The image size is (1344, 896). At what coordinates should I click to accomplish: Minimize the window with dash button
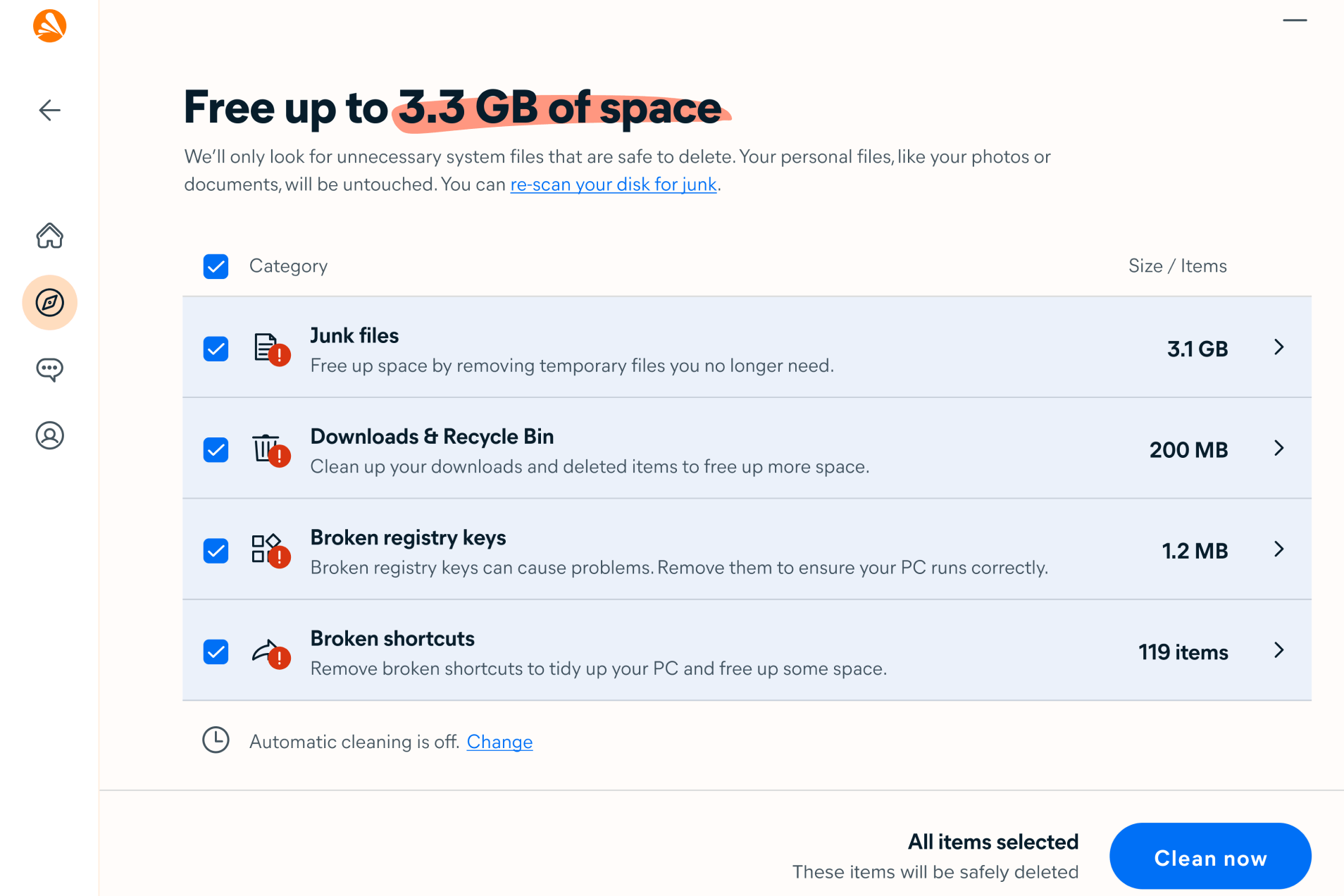(x=1294, y=20)
